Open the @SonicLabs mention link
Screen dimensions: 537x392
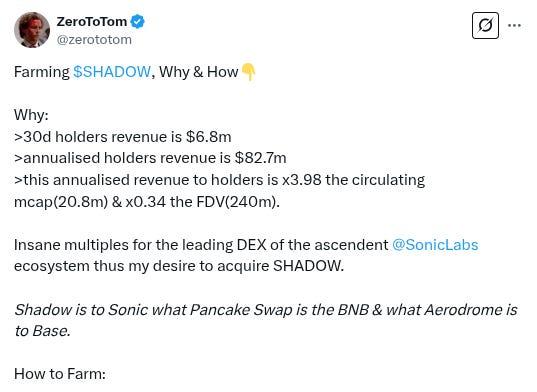click(435, 245)
